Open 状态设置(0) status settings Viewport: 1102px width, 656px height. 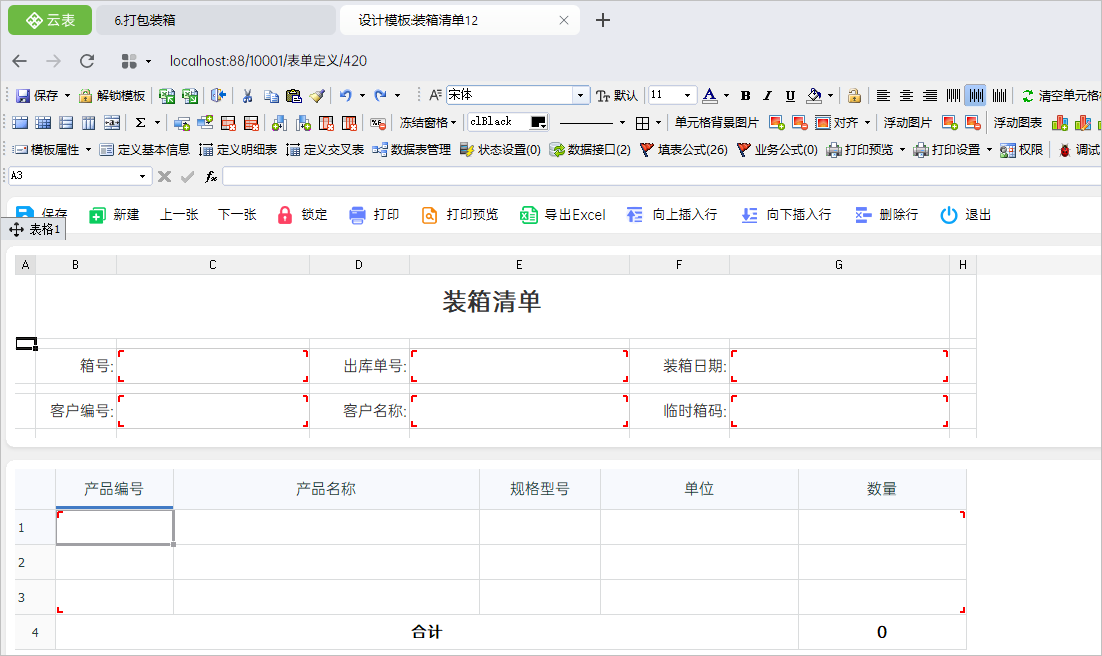click(x=500, y=150)
